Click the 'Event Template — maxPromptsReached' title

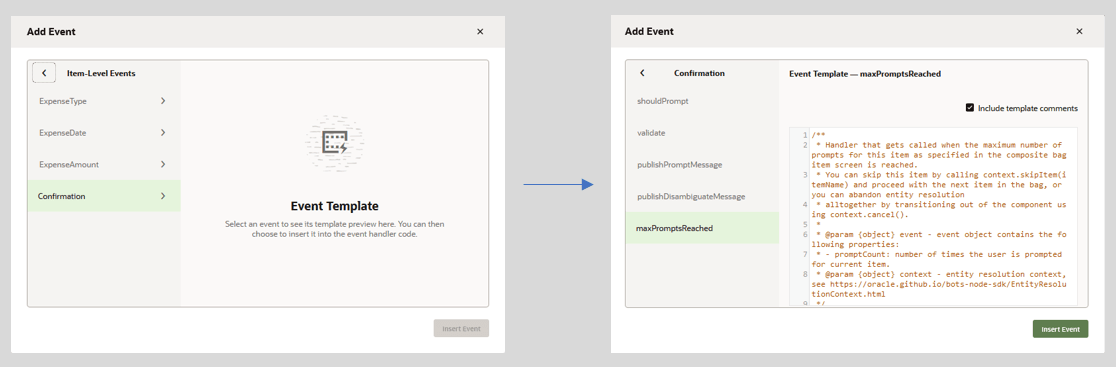pyautogui.click(x=865, y=73)
